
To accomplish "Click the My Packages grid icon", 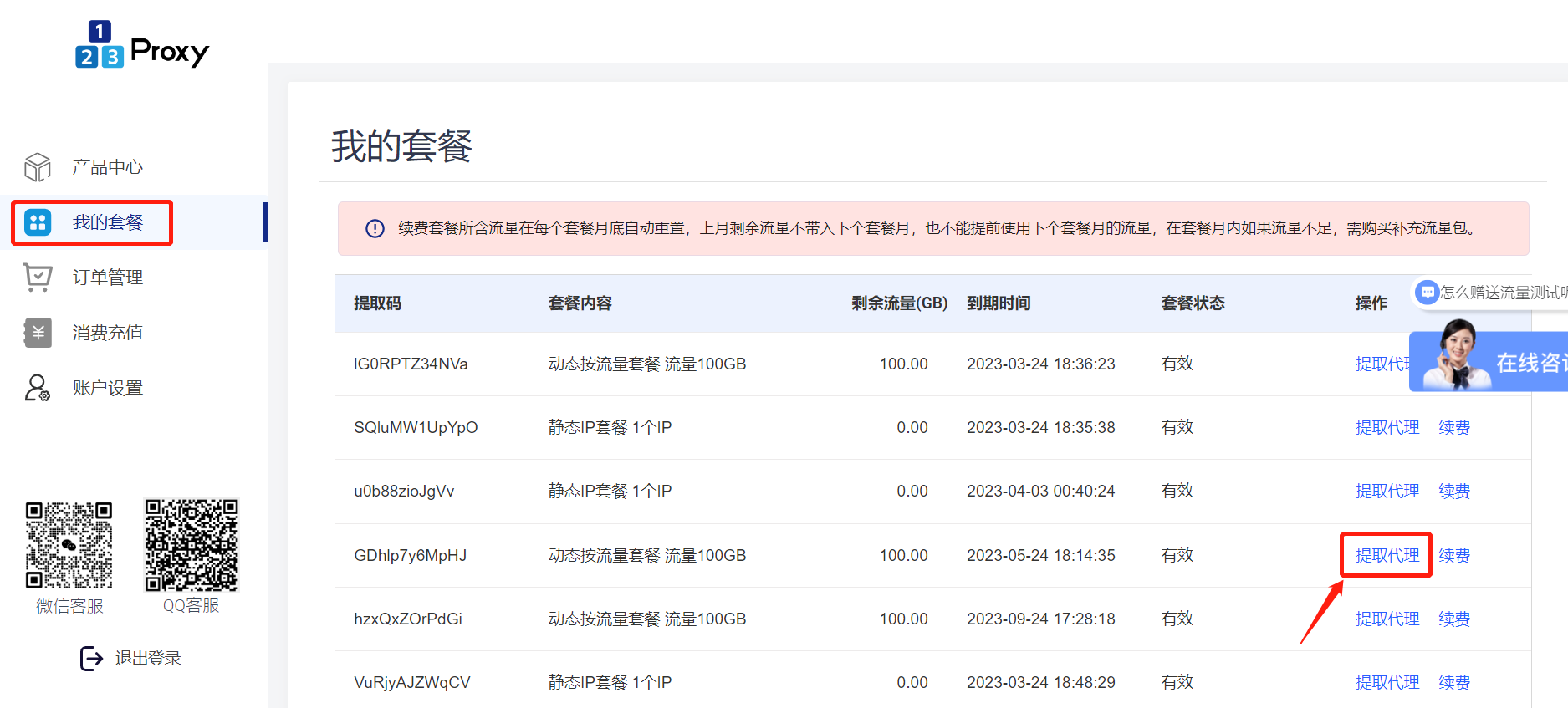I will tap(38, 222).
